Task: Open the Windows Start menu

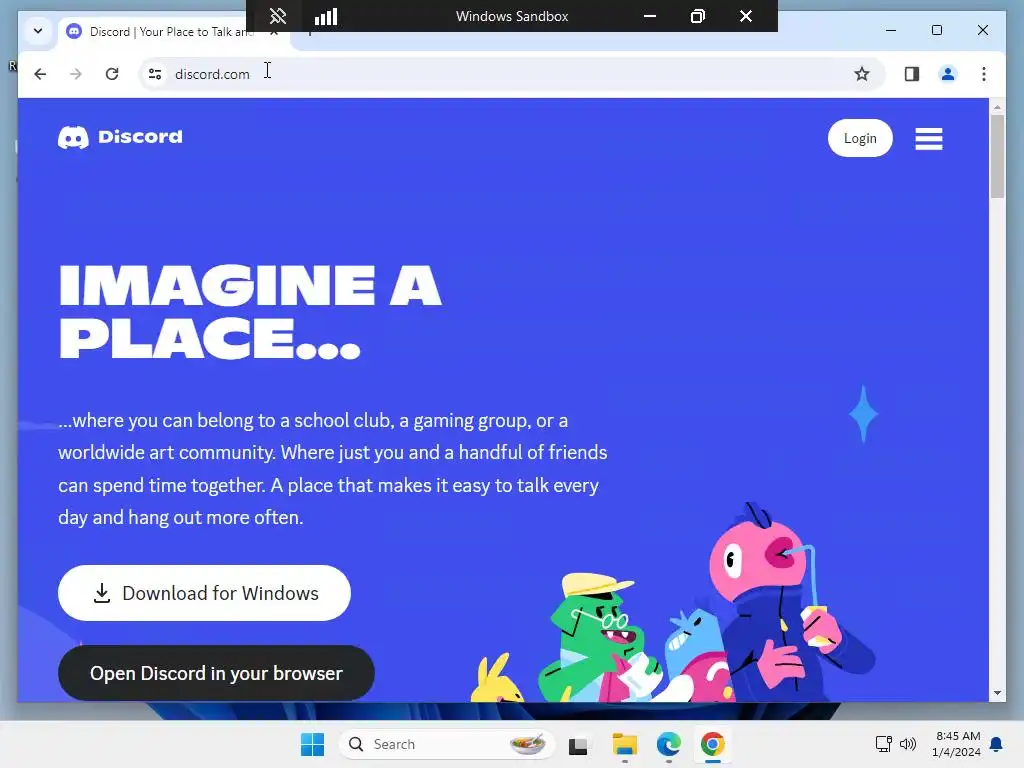Action: click(x=312, y=744)
